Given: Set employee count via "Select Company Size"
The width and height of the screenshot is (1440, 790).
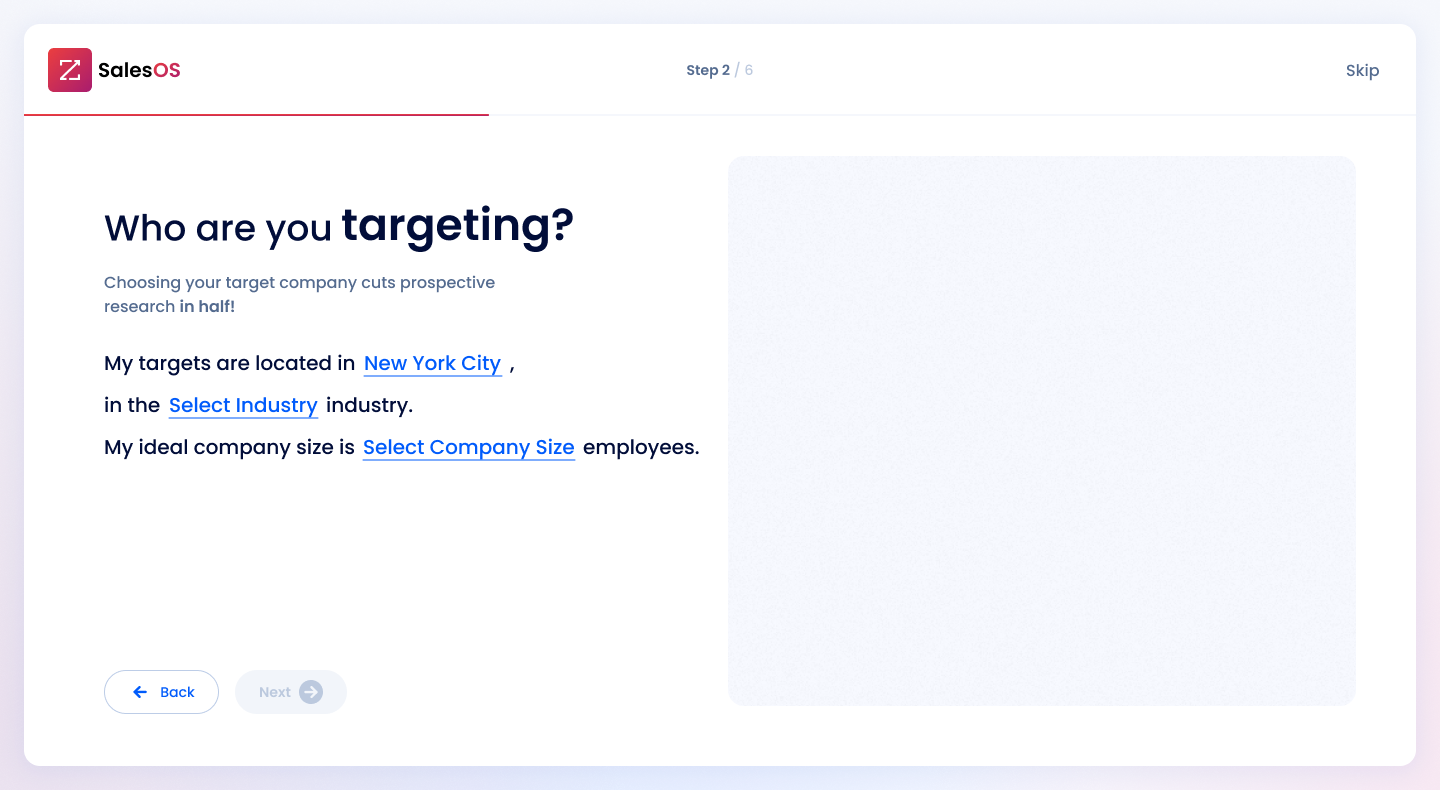Looking at the screenshot, I should tap(468, 447).
